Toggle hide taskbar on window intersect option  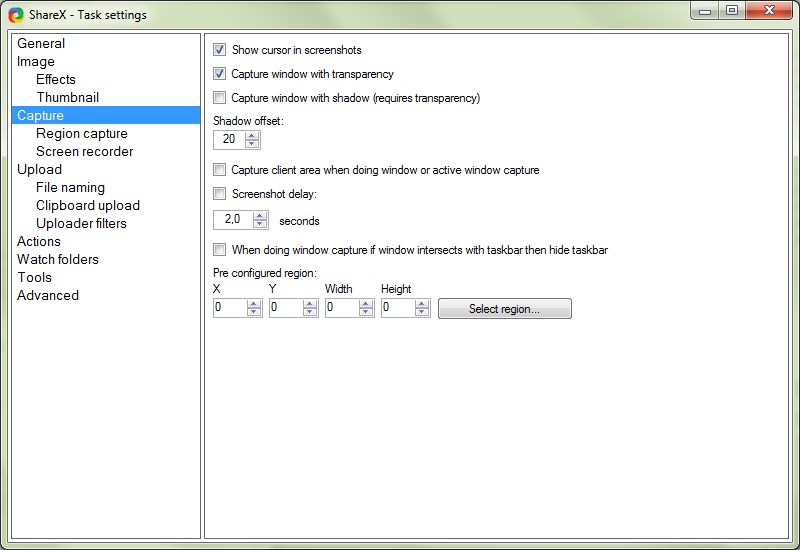220,250
